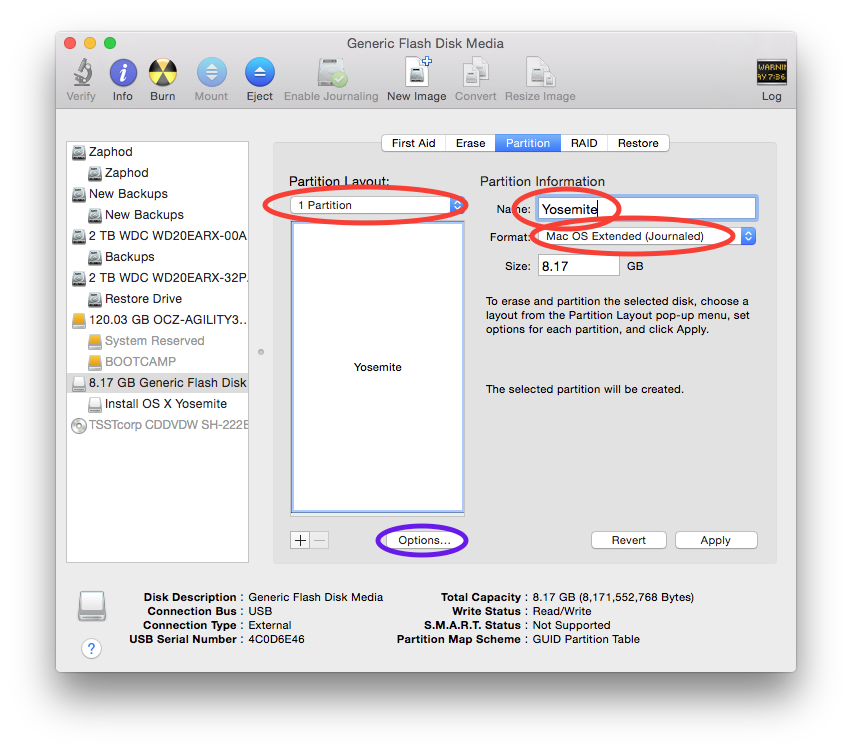Zoom the Disk Utility window
852x752 pixels.
(110, 43)
